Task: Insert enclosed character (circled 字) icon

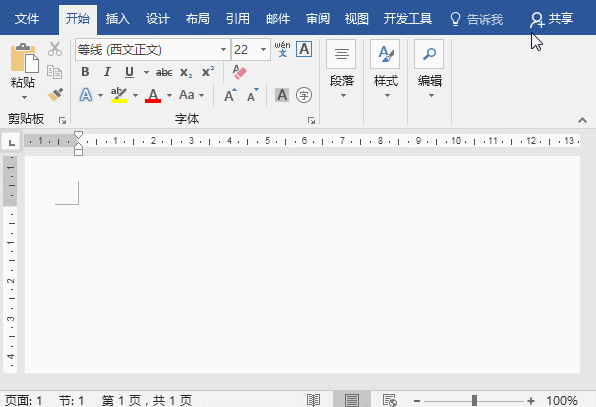Action: coord(304,95)
